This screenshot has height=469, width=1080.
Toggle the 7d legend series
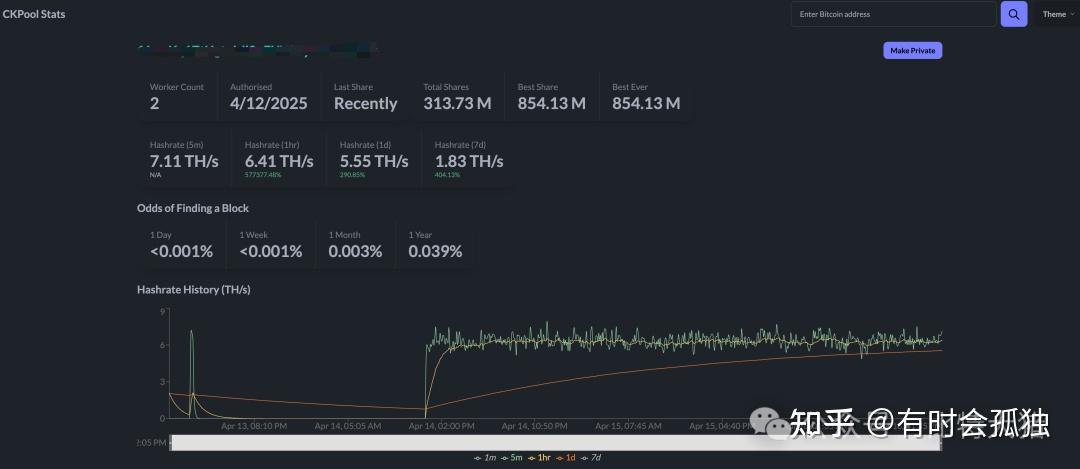pyautogui.click(x=591, y=457)
